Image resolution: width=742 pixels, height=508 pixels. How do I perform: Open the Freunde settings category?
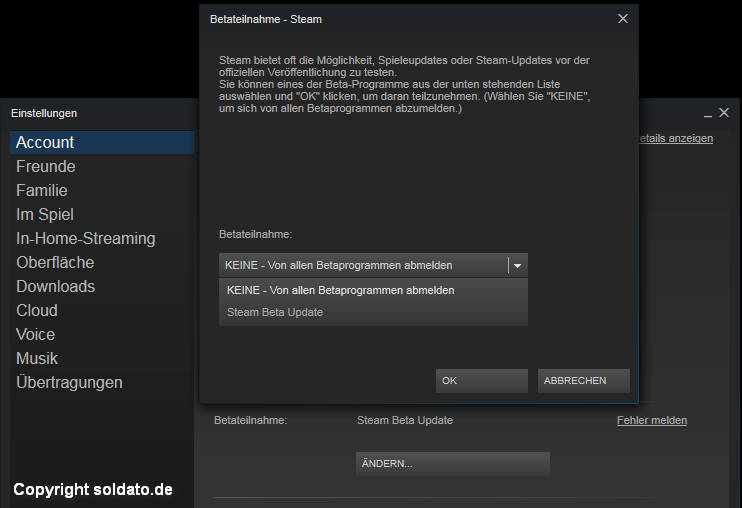[x=102, y=166]
